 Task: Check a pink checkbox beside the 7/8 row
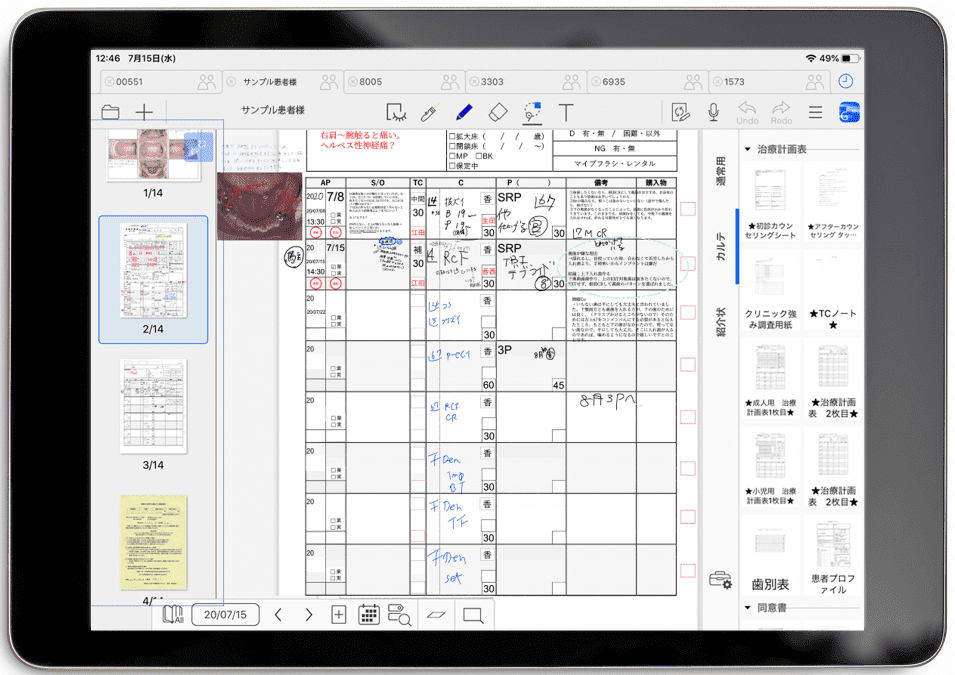(686, 207)
